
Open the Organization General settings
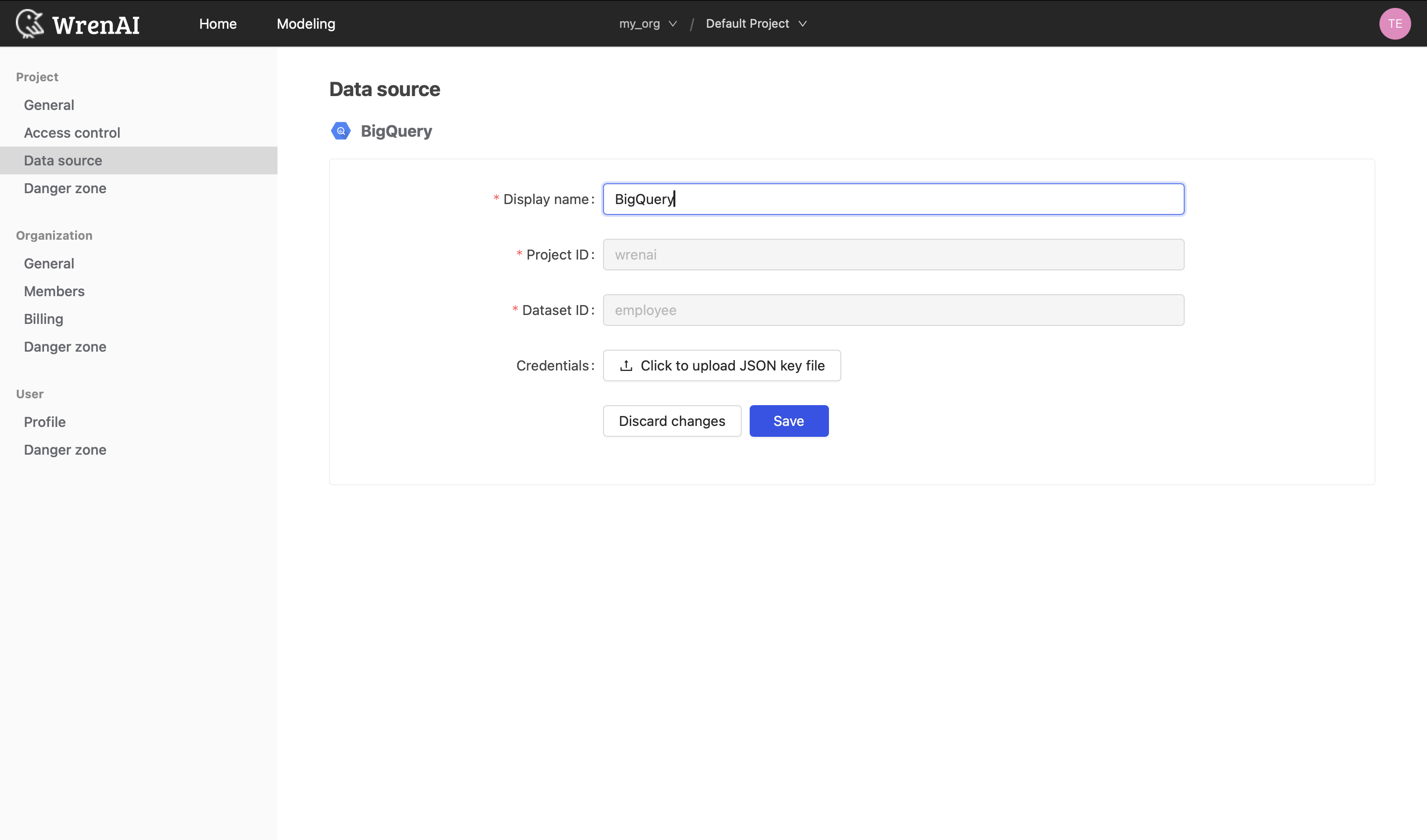[x=48, y=263]
